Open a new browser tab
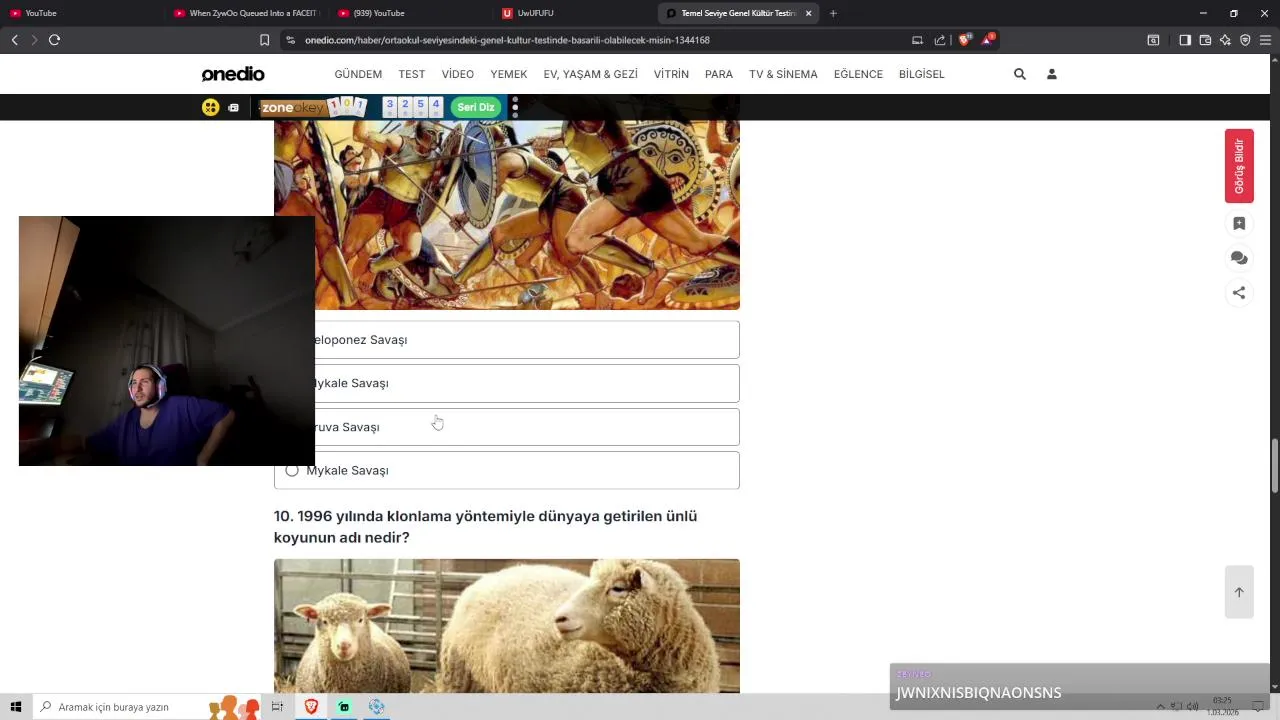 [x=833, y=13]
